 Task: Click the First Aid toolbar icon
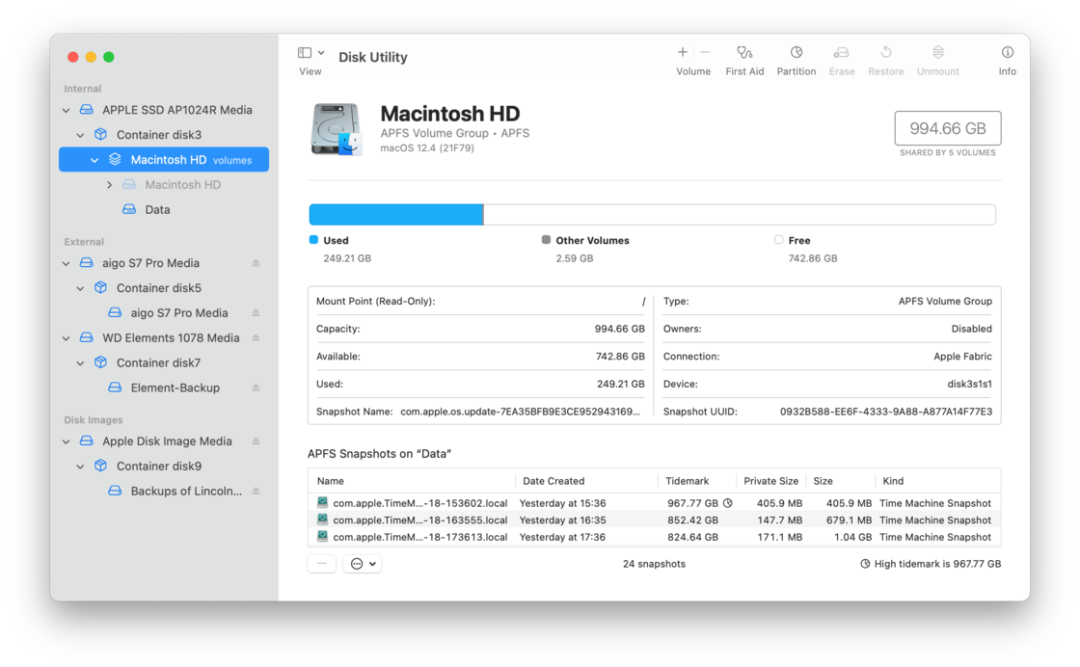coord(744,53)
